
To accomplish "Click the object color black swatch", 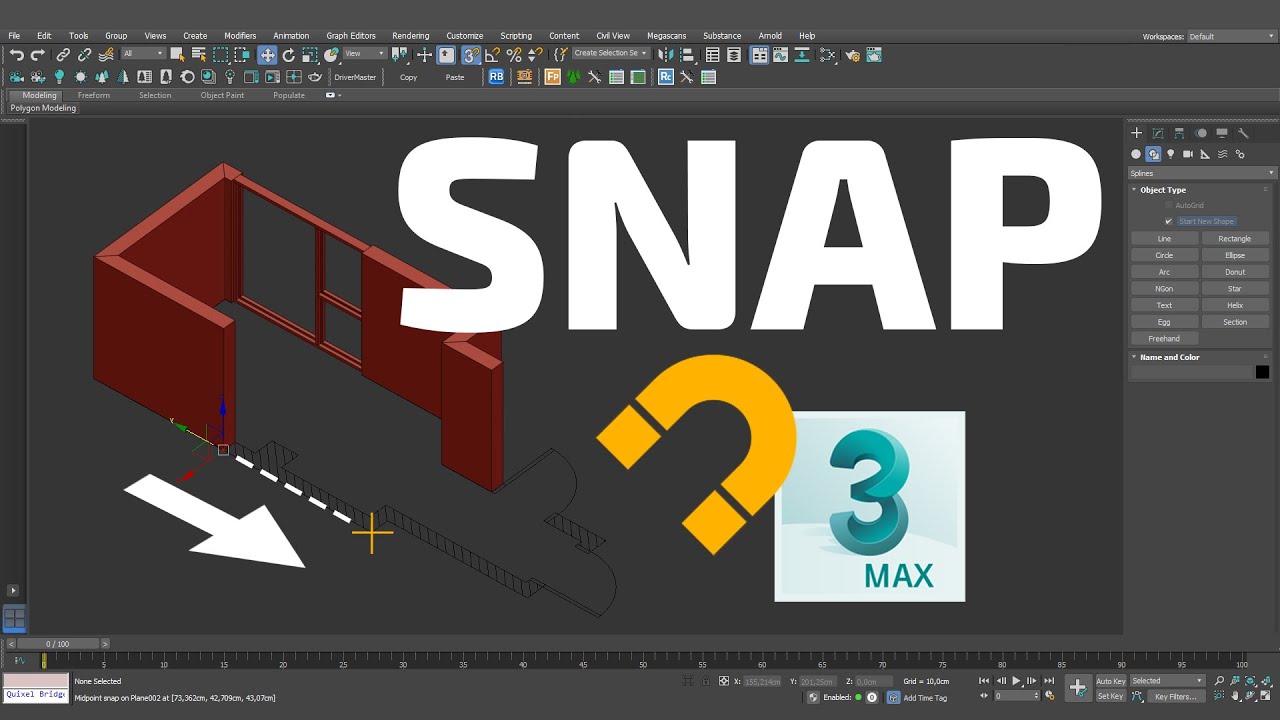I will click(1262, 372).
